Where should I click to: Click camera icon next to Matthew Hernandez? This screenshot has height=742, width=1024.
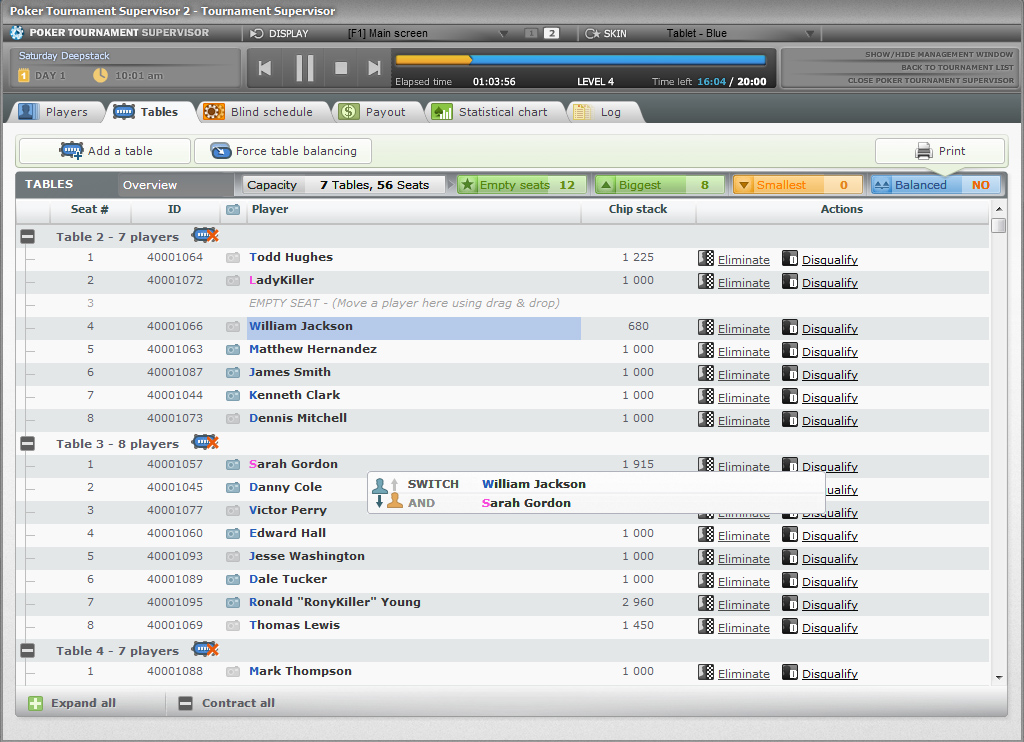tap(233, 350)
